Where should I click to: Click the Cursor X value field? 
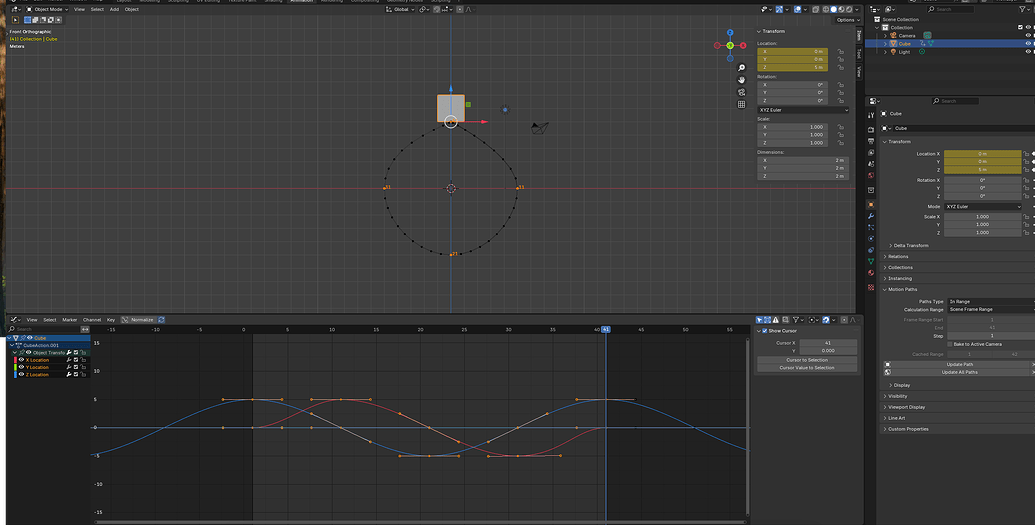click(827, 343)
